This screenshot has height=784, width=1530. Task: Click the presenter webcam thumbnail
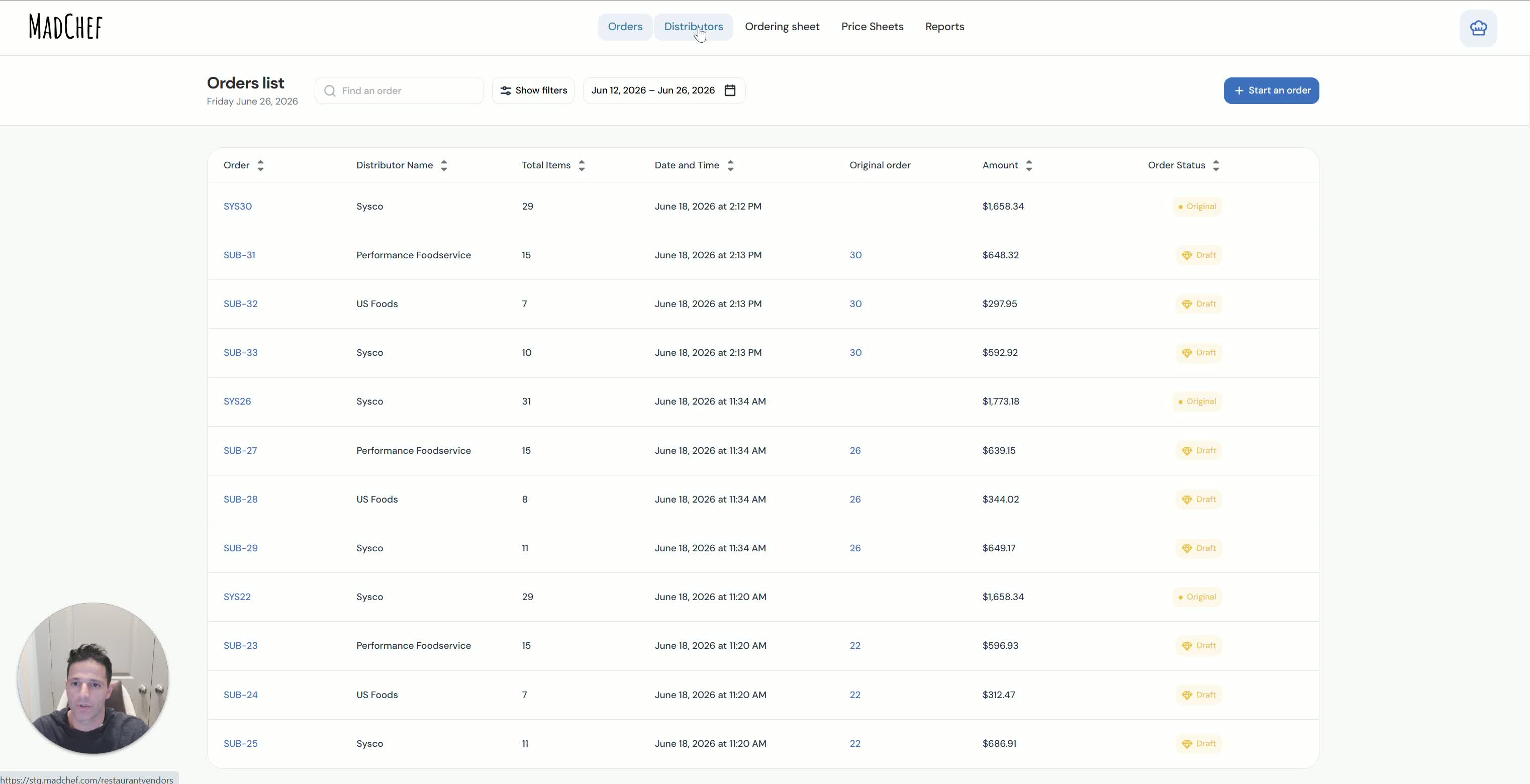tap(92, 678)
